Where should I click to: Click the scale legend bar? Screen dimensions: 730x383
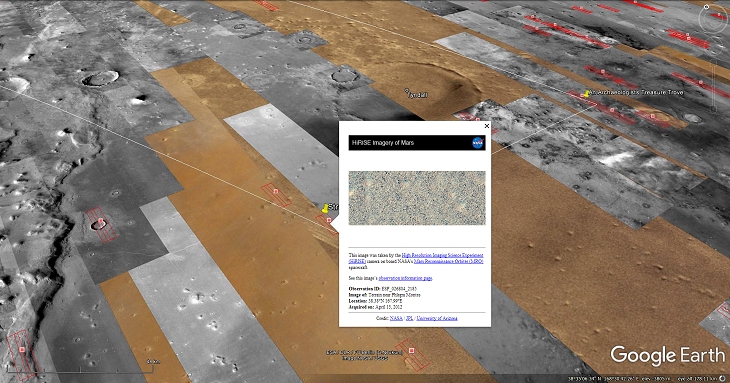point(79,370)
